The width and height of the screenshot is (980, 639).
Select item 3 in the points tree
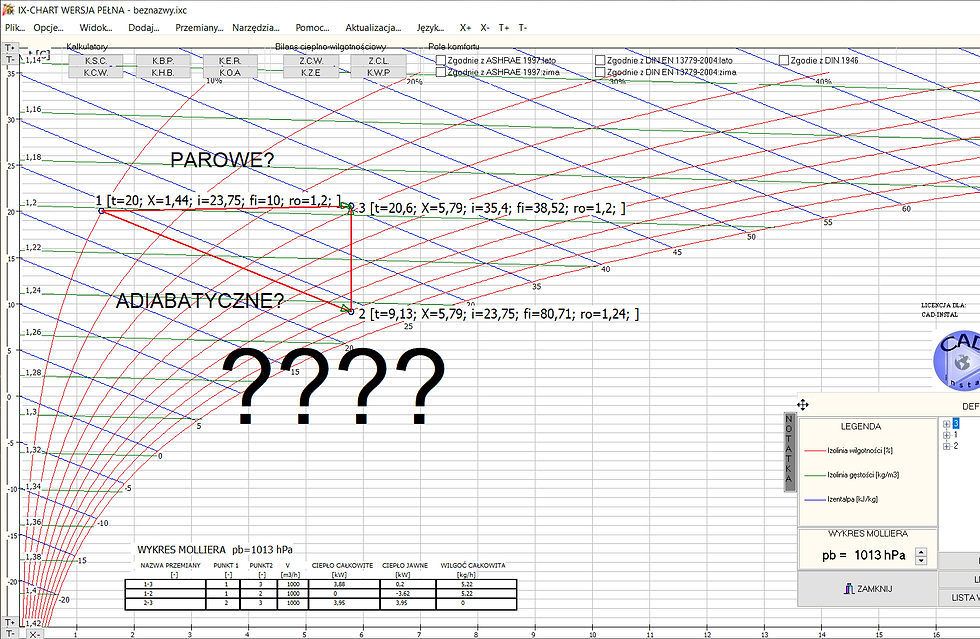click(956, 424)
